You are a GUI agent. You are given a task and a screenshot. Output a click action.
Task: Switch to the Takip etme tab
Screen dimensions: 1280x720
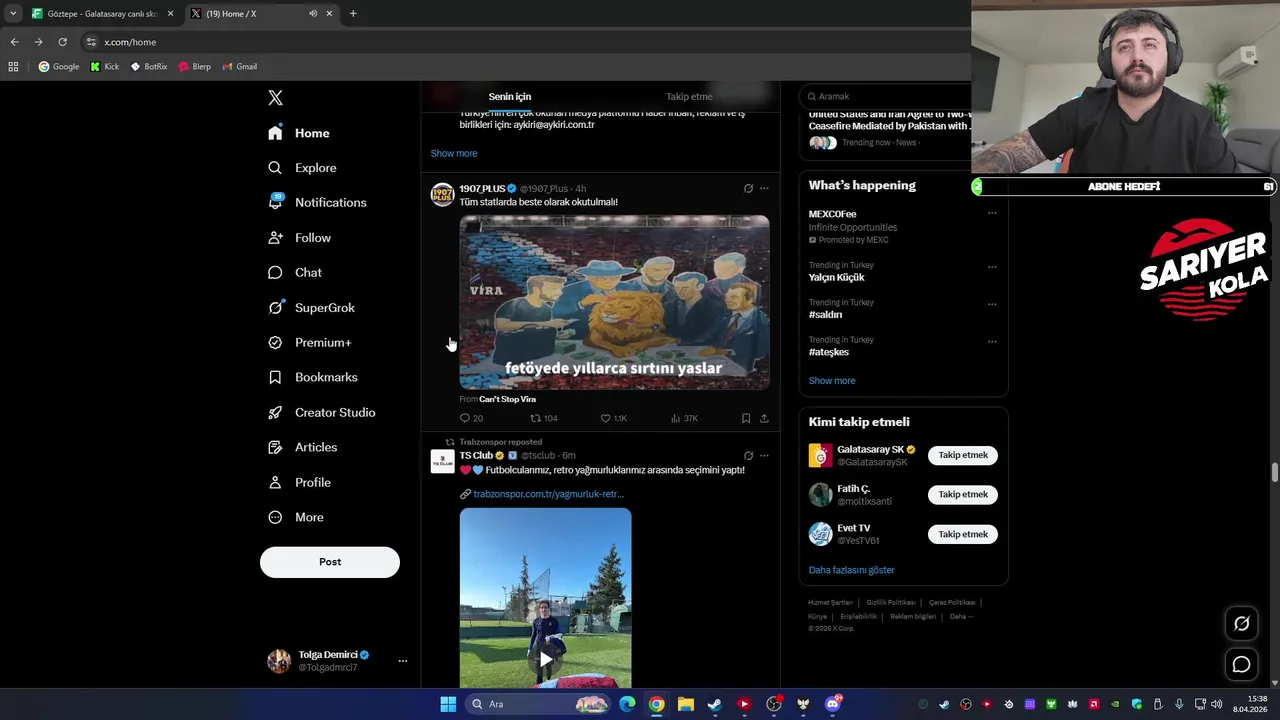(x=689, y=97)
